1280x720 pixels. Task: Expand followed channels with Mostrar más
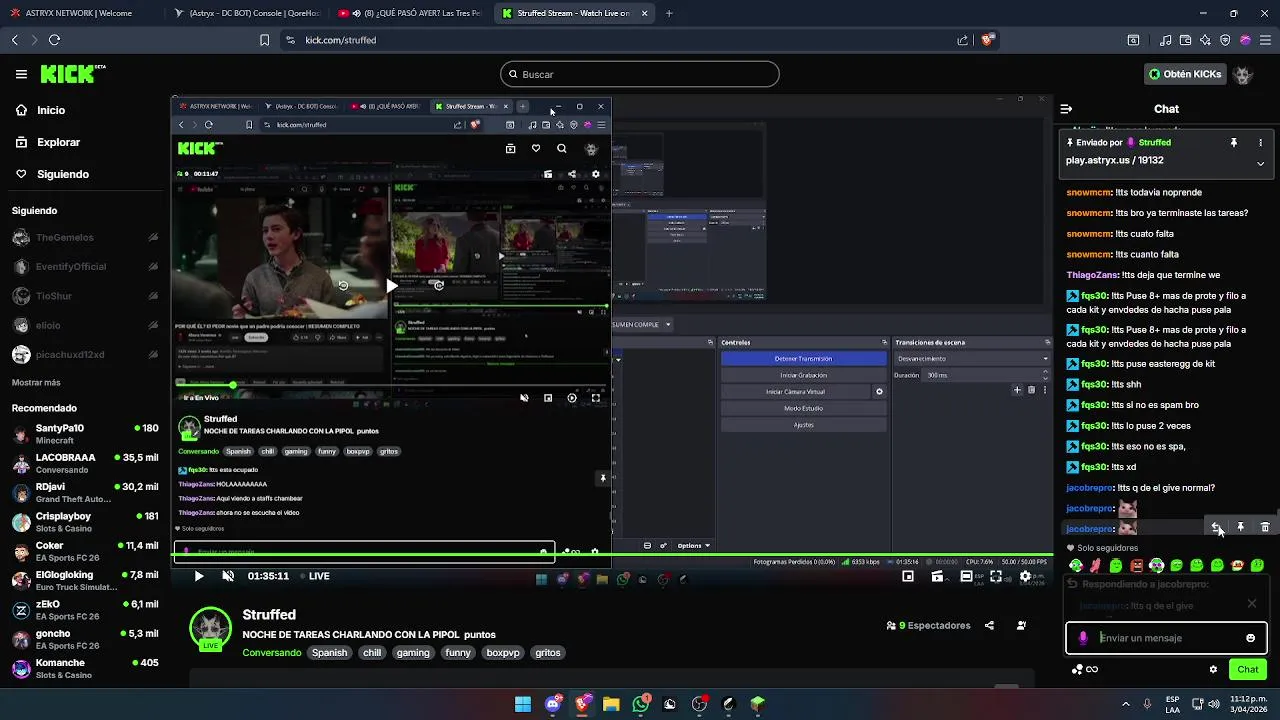coord(36,383)
